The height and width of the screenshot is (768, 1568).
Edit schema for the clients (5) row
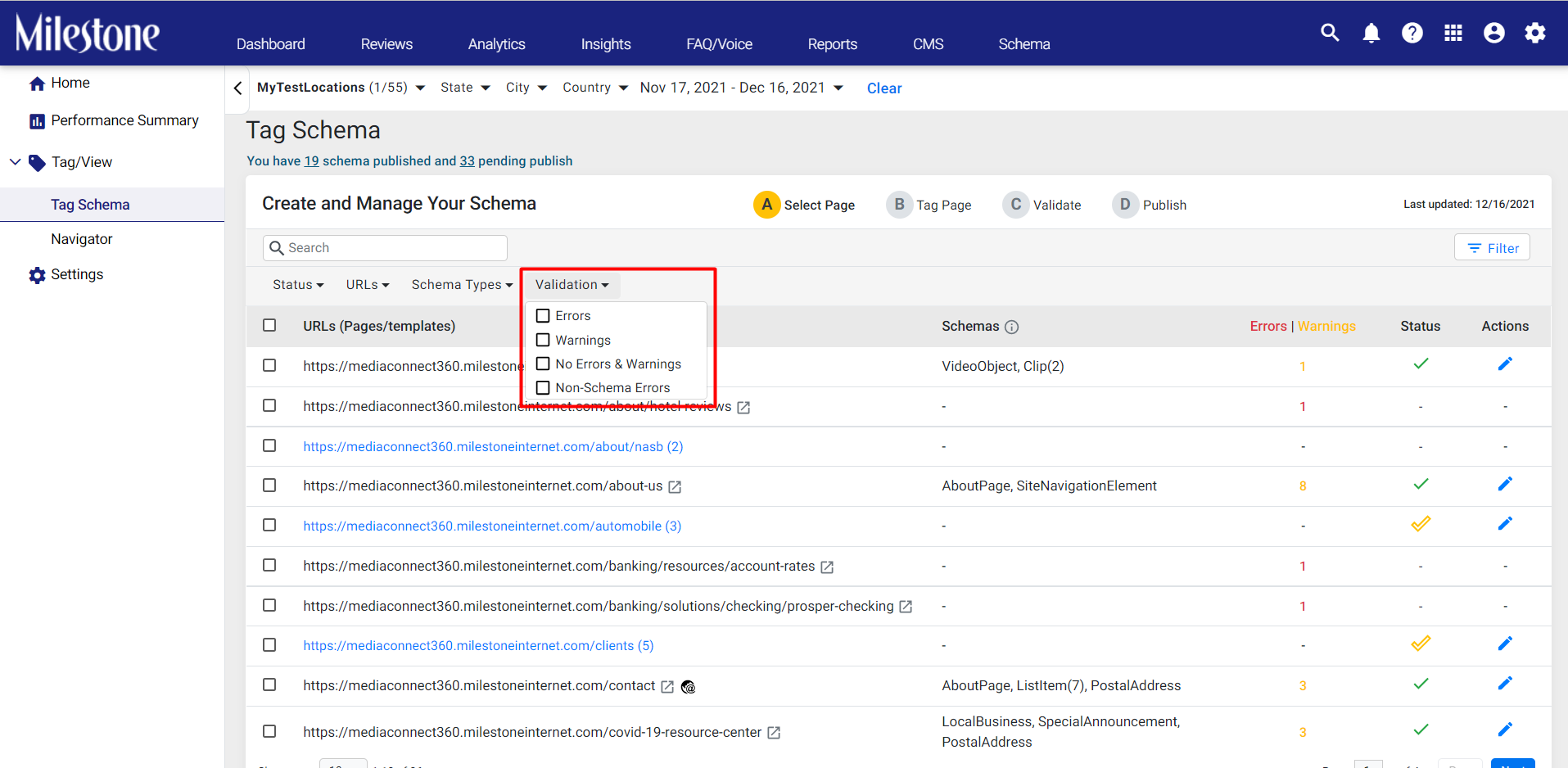tap(1505, 644)
